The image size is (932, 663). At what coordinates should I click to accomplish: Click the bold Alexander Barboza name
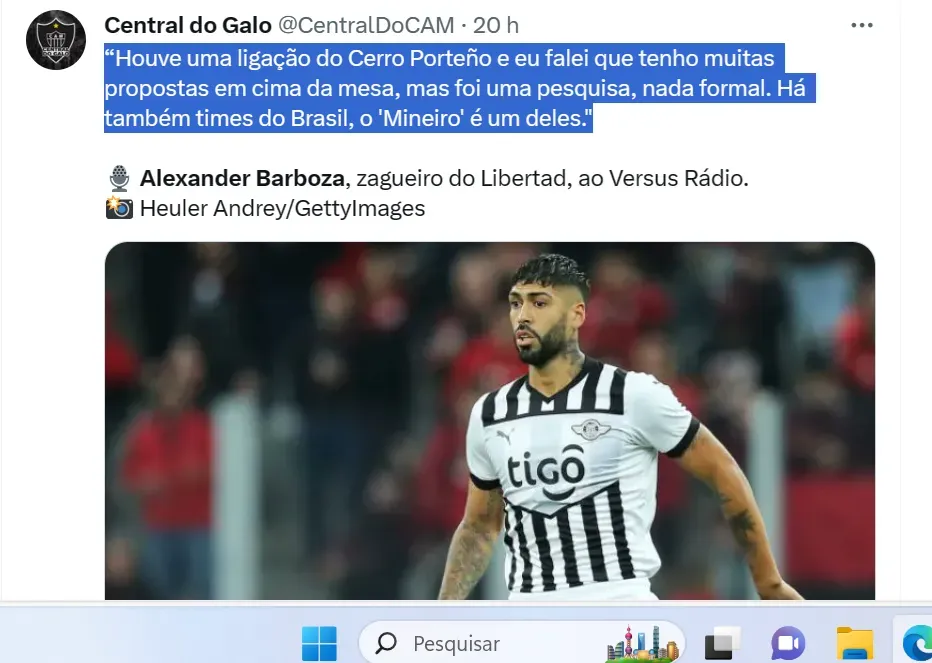242,178
